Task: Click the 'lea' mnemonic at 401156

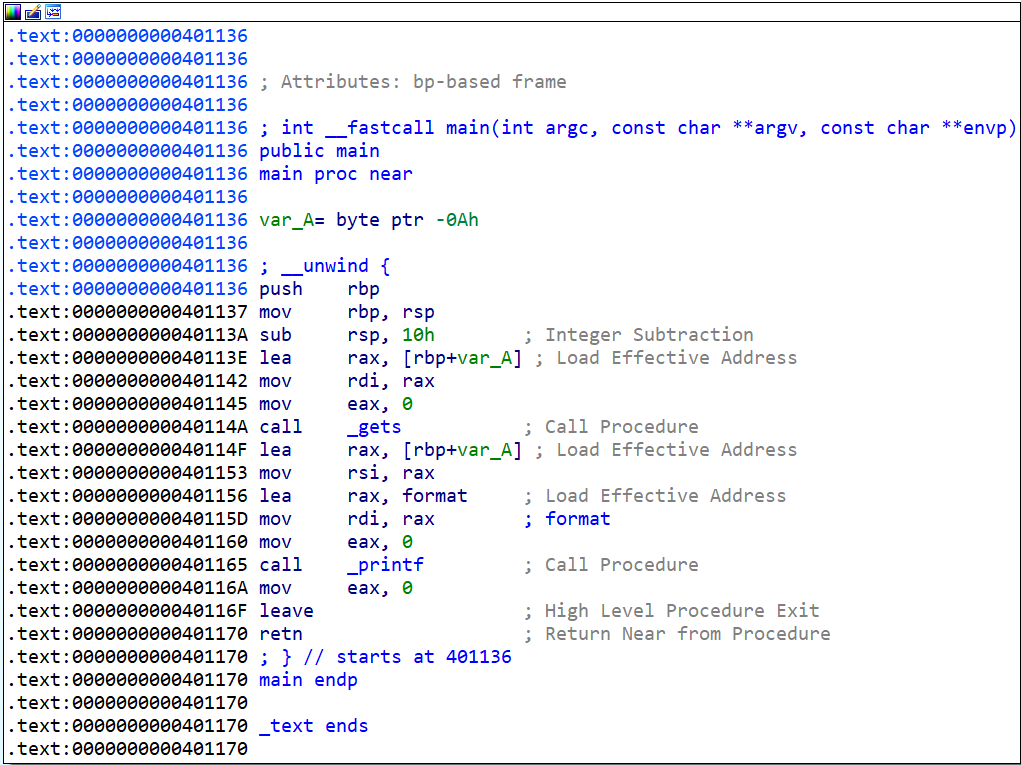Action: (x=275, y=496)
